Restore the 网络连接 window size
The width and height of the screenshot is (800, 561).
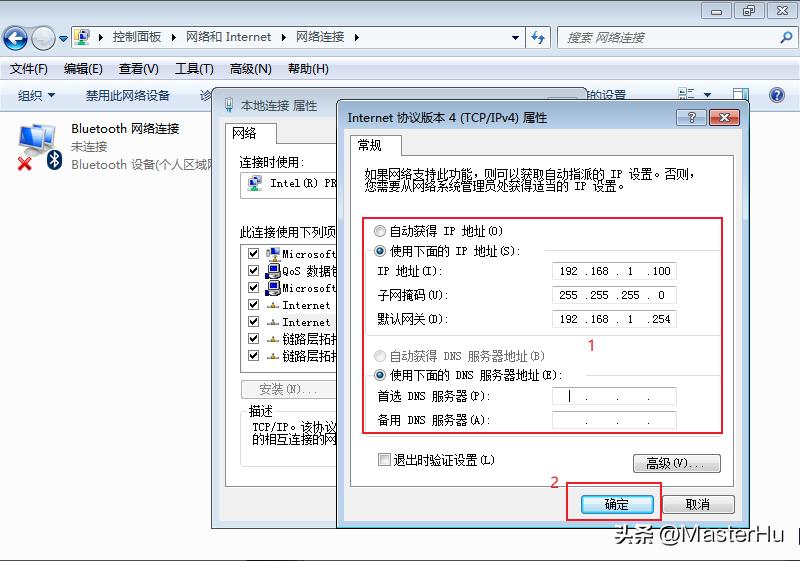point(749,11)
